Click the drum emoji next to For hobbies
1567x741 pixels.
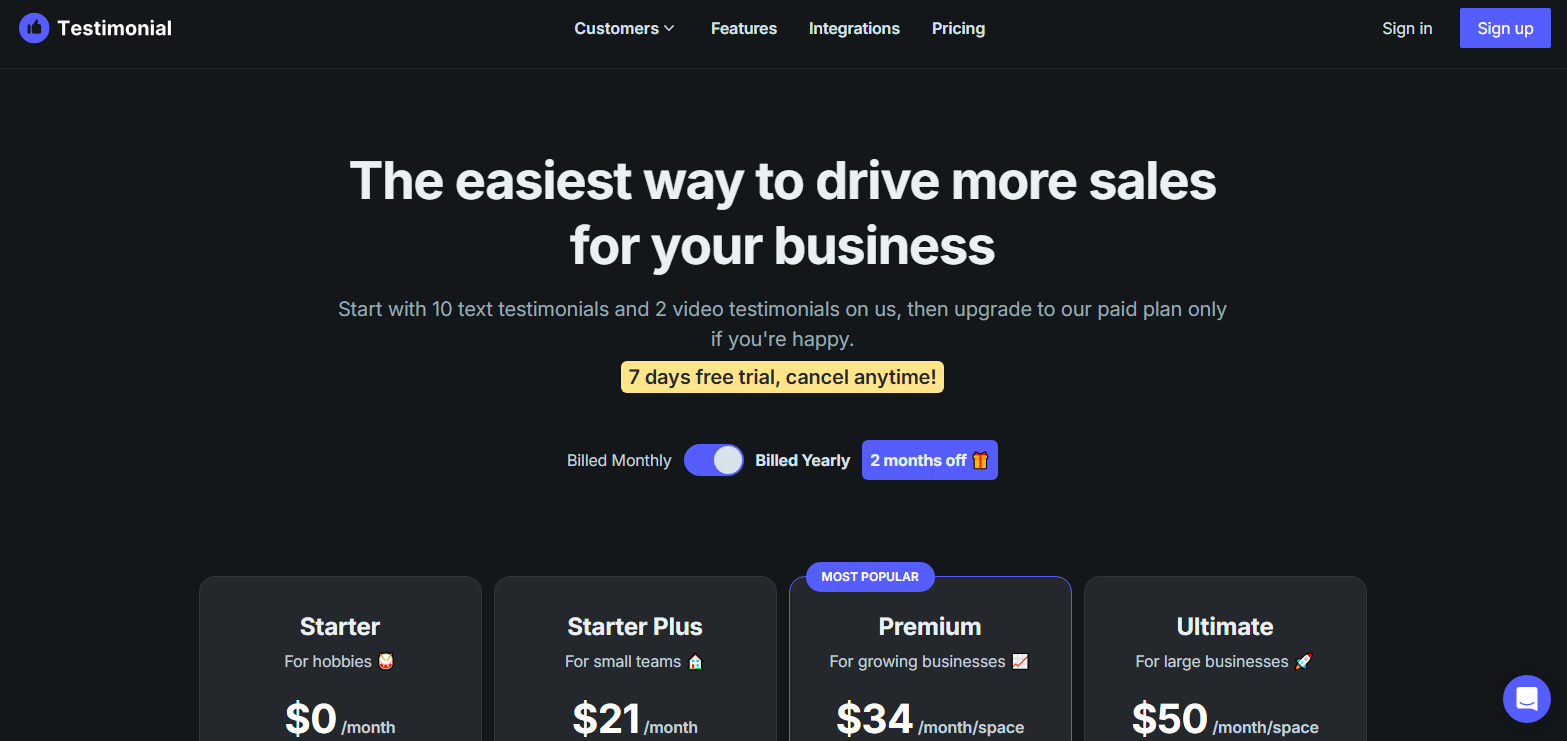(386, 661)
